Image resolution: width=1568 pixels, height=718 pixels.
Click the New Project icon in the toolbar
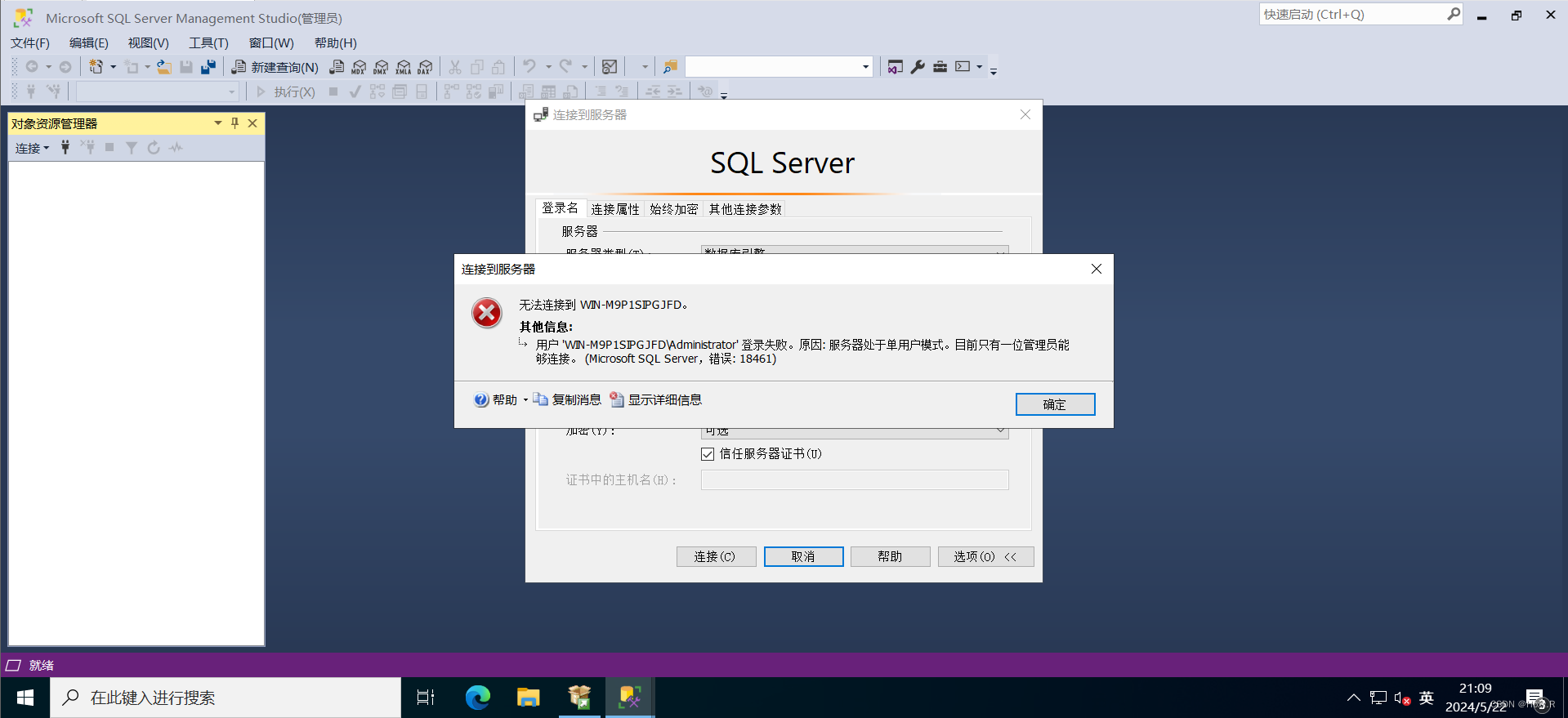(x=96, y=67)
